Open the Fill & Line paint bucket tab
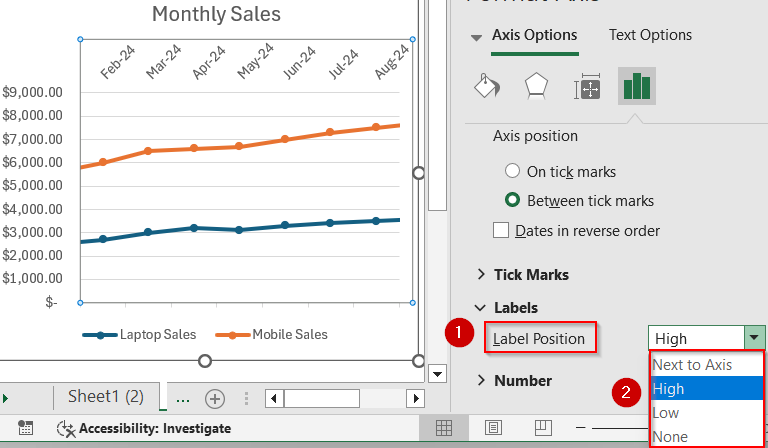This screenshot has height=448, width=768. click(487, 86)
